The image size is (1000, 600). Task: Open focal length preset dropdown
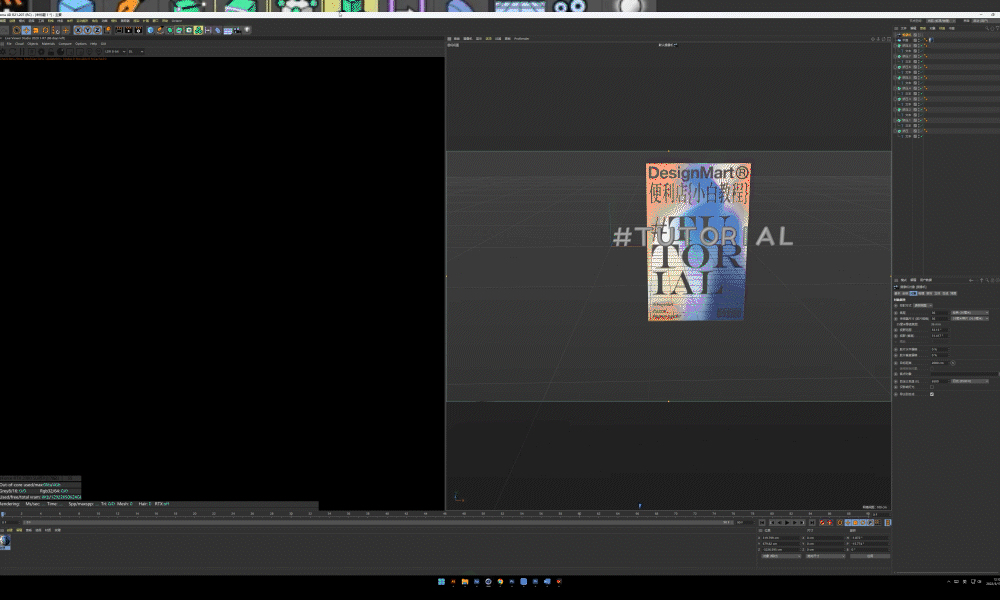(970, 312)
